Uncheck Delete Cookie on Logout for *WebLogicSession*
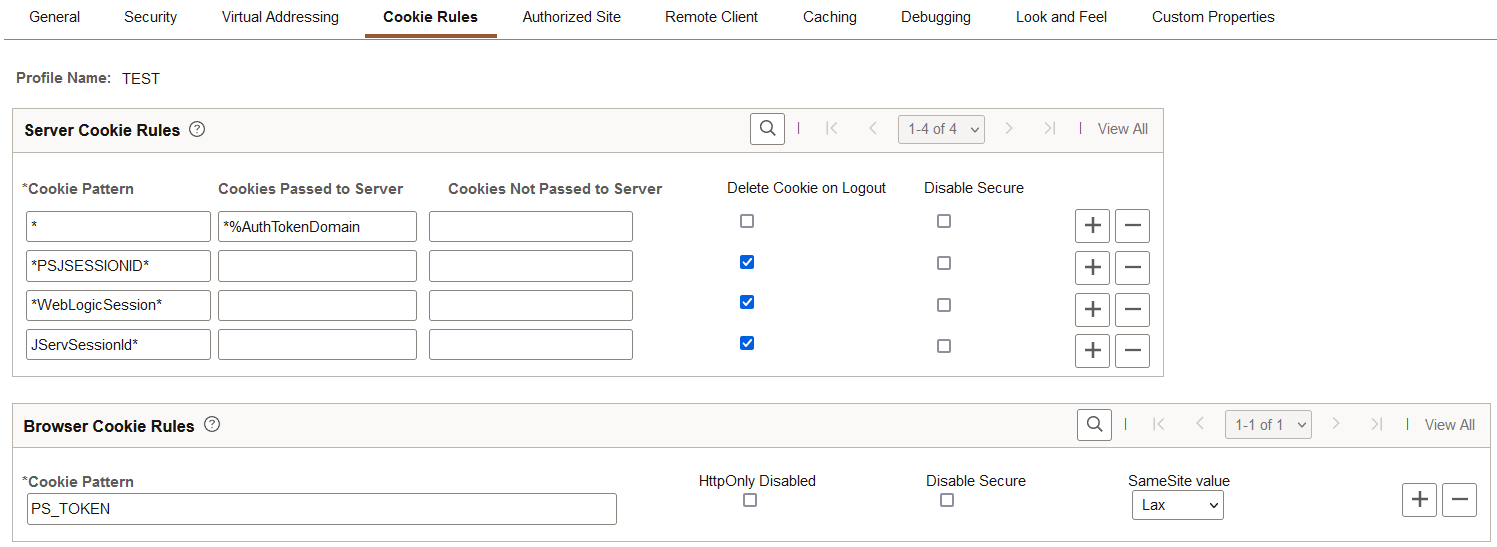Viewport: 1497px width, 547px height. point(747,302)
